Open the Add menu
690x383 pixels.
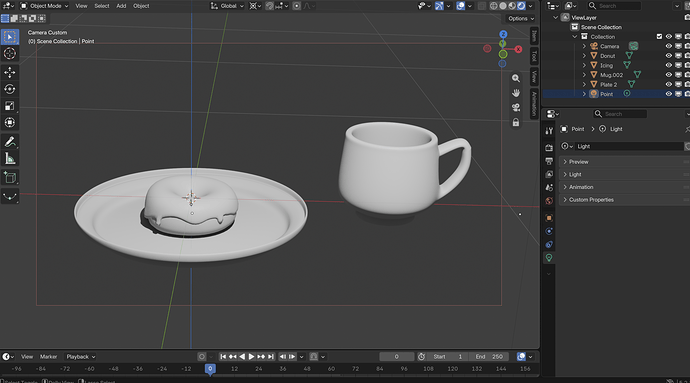click(121, 6)
